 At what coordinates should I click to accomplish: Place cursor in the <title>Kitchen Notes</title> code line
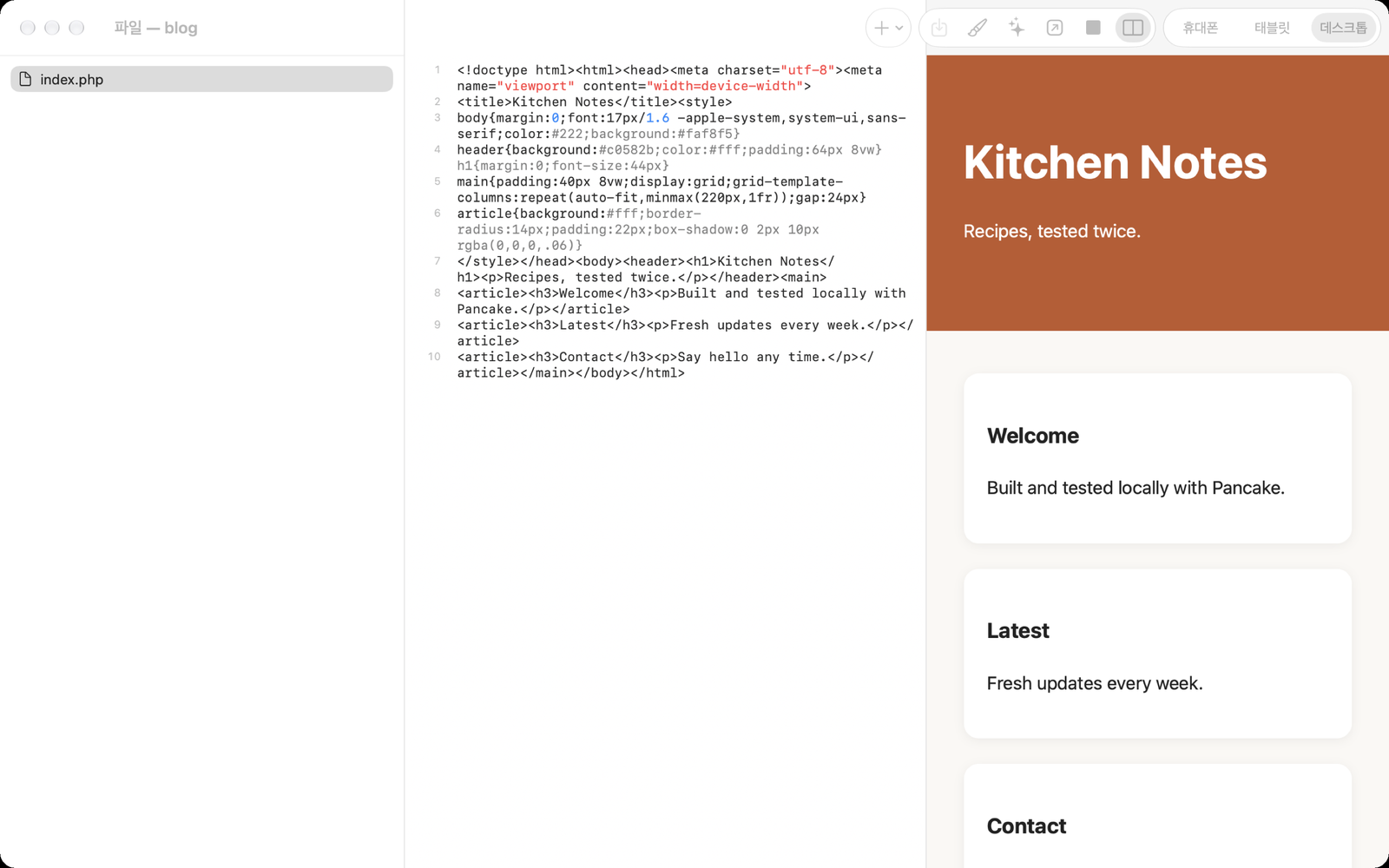595,102
